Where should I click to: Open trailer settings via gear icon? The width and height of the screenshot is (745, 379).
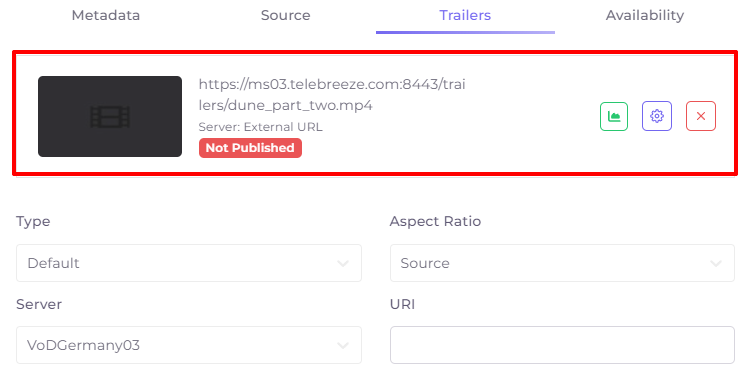click(657, 116)
